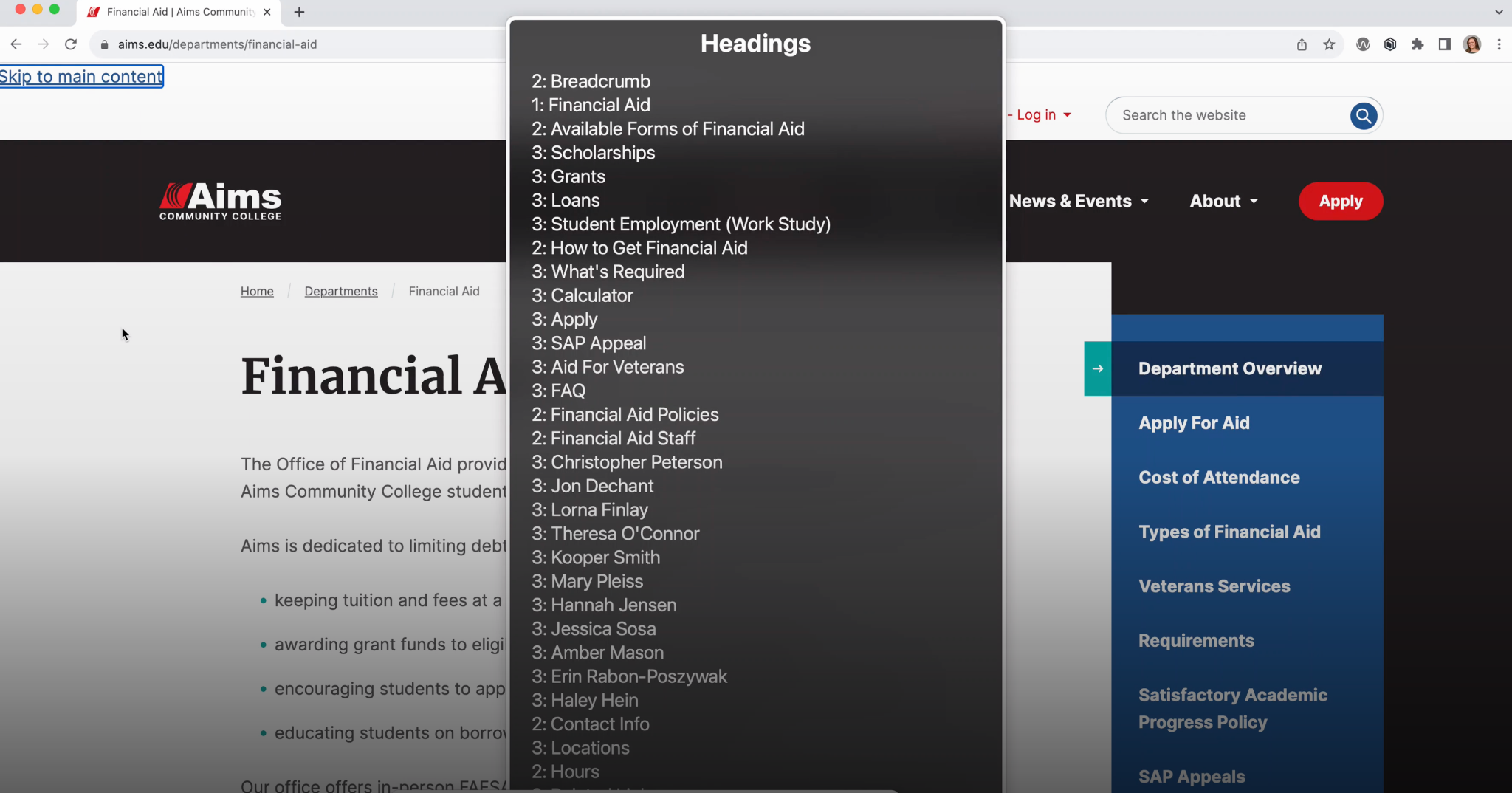Select '2: Hours' heading entry
1512x793 pixels.
coord(565,772)
